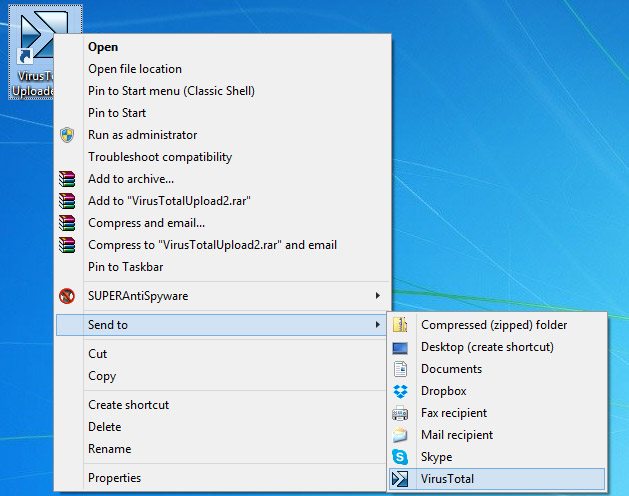Choose Cut from the context menu
Image resolution: width=629 pixels, height=496 pixels.
coord(222,354)
